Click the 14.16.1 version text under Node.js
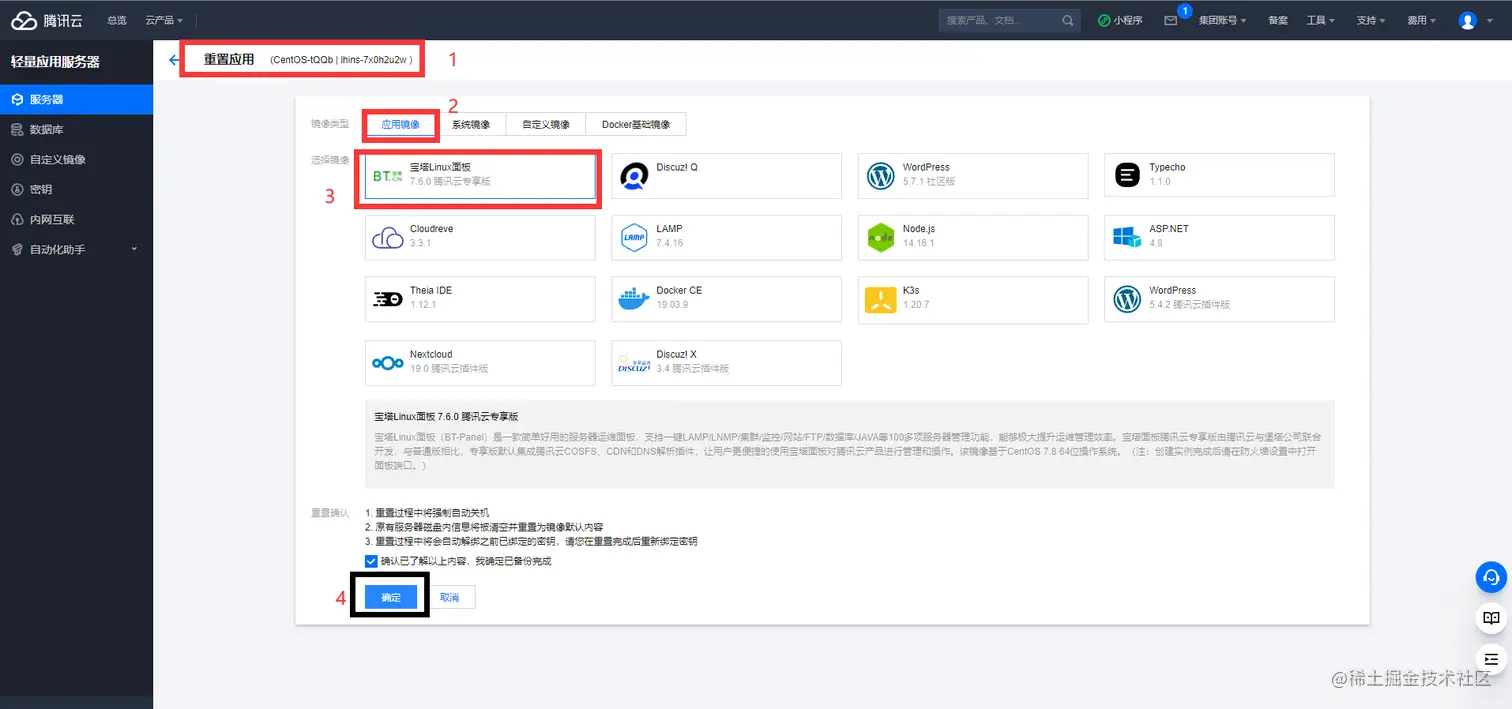The height and width of the screenshot is (709, 1512). [918, 243]
